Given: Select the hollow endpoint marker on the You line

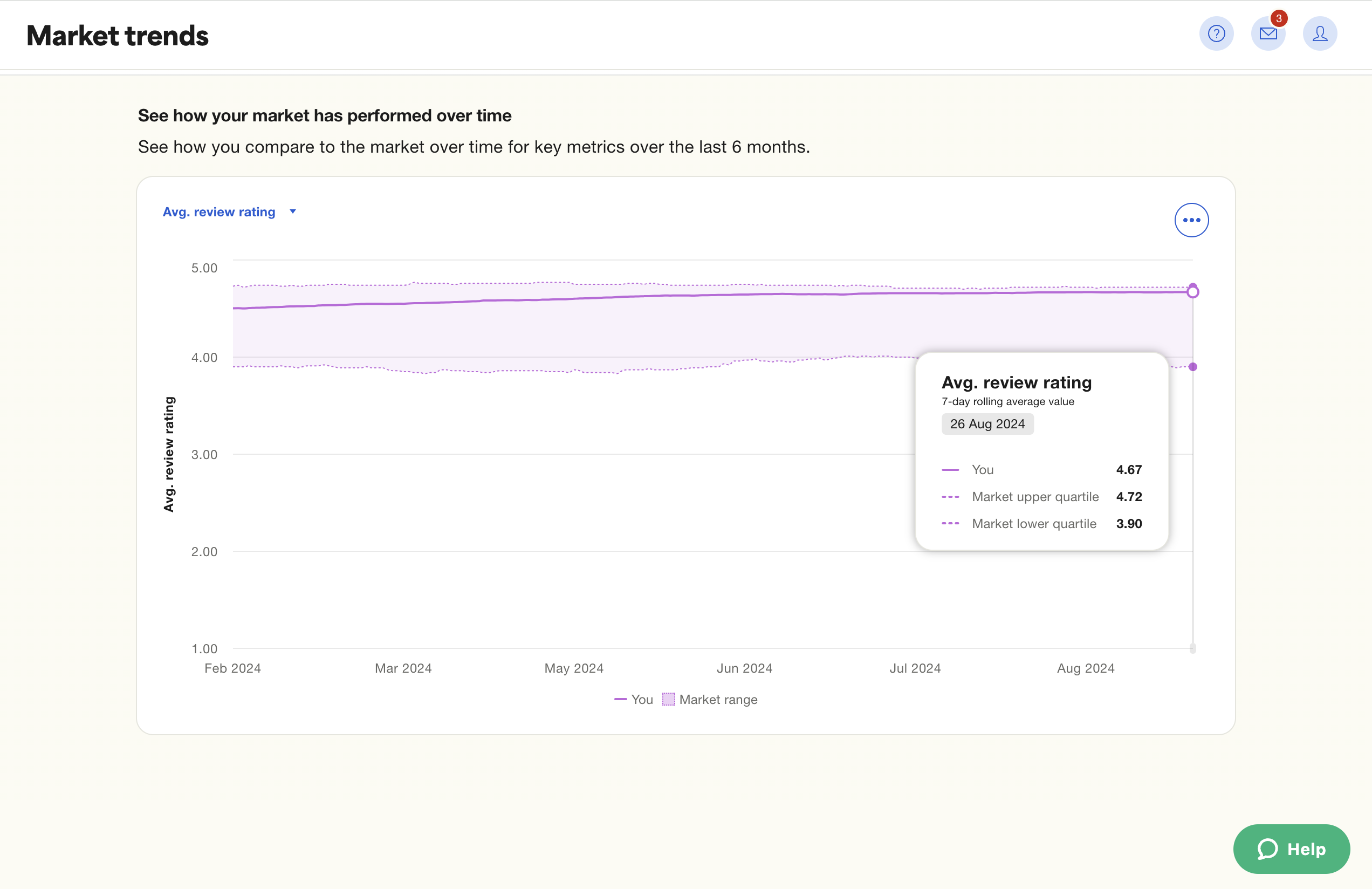Looking at the screenshot, I should [1192, 291].
